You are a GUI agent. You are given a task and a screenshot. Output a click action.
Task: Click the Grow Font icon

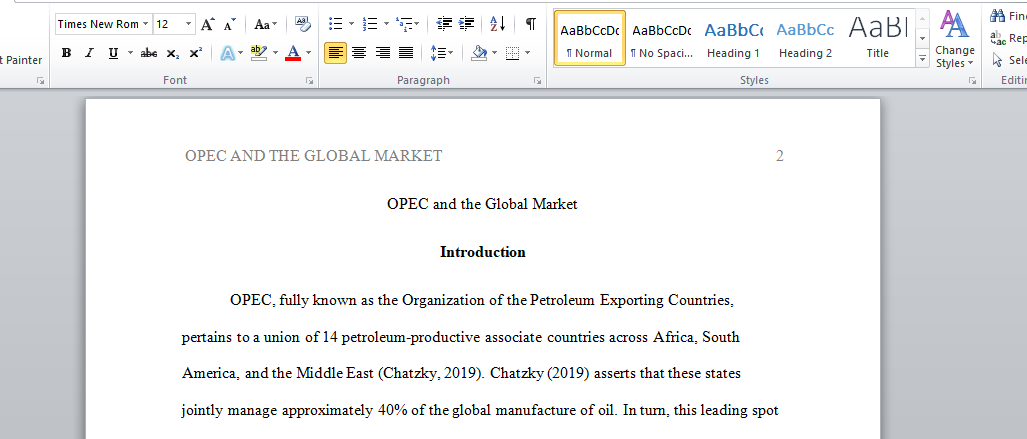click(x=207, y=24)
